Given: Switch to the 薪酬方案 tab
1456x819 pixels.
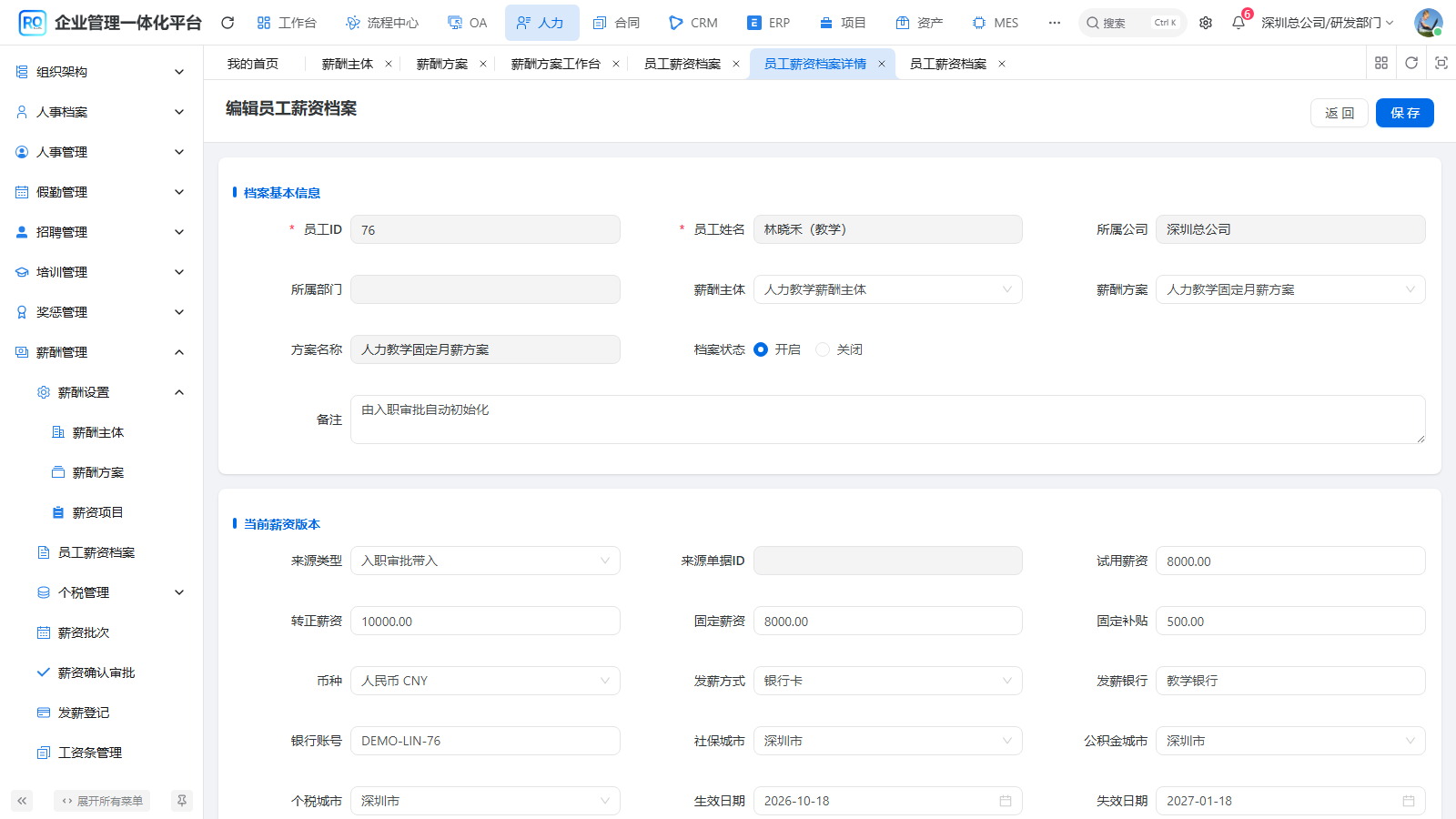Looking at the screenshot, I should (x=442, y=64).
